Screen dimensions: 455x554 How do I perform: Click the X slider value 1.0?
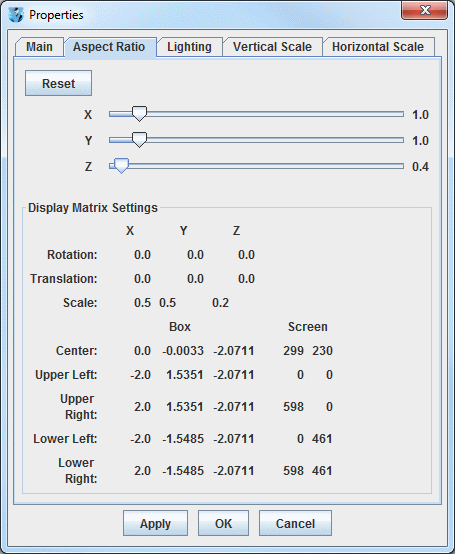coord(420,115)
